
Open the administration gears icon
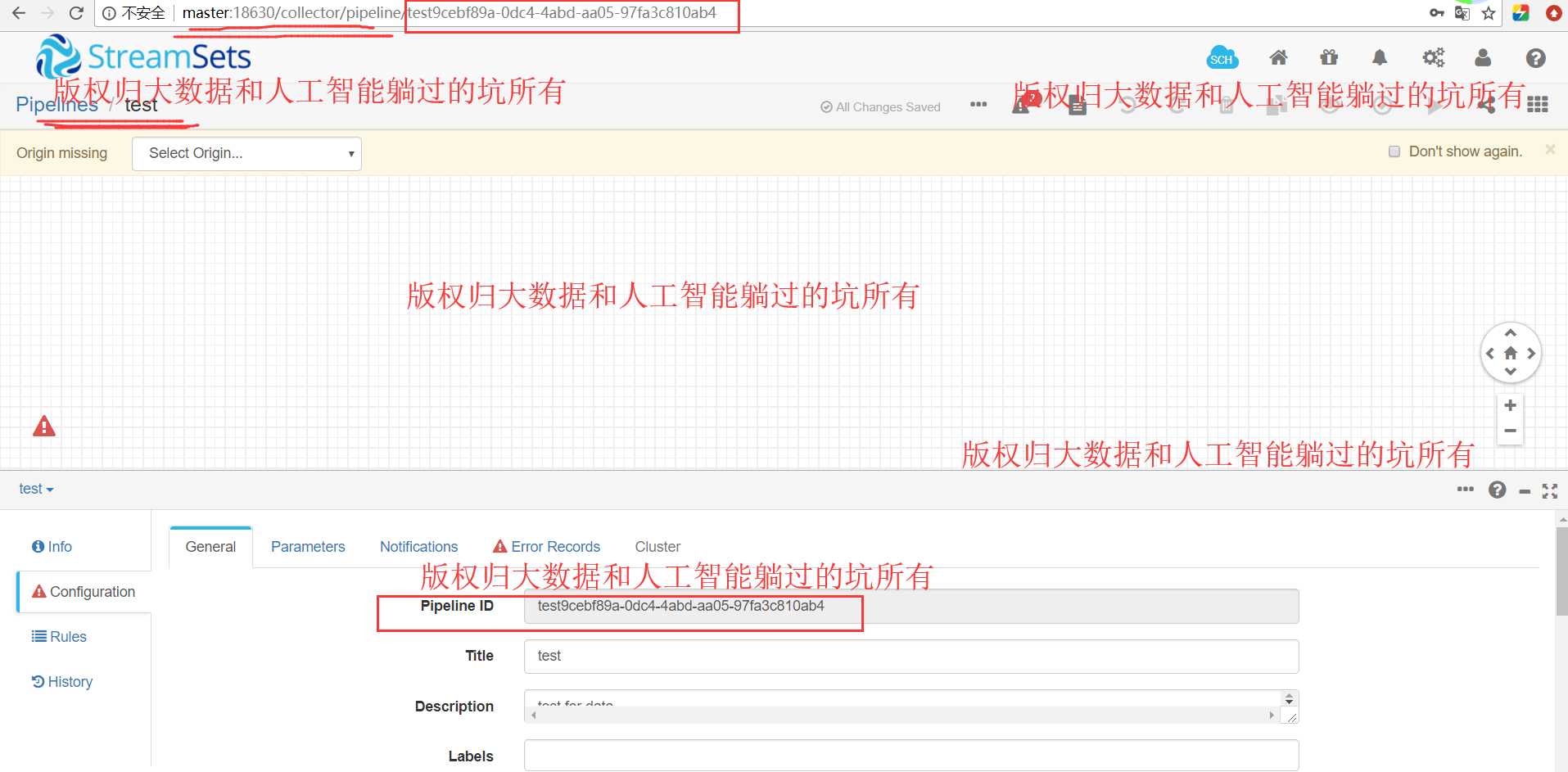1433,57
